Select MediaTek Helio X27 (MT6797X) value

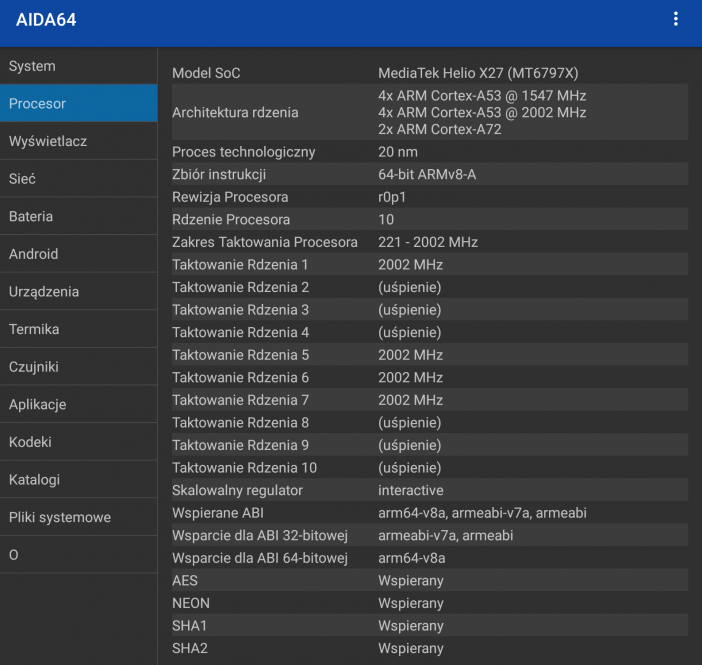pos(478,73)
